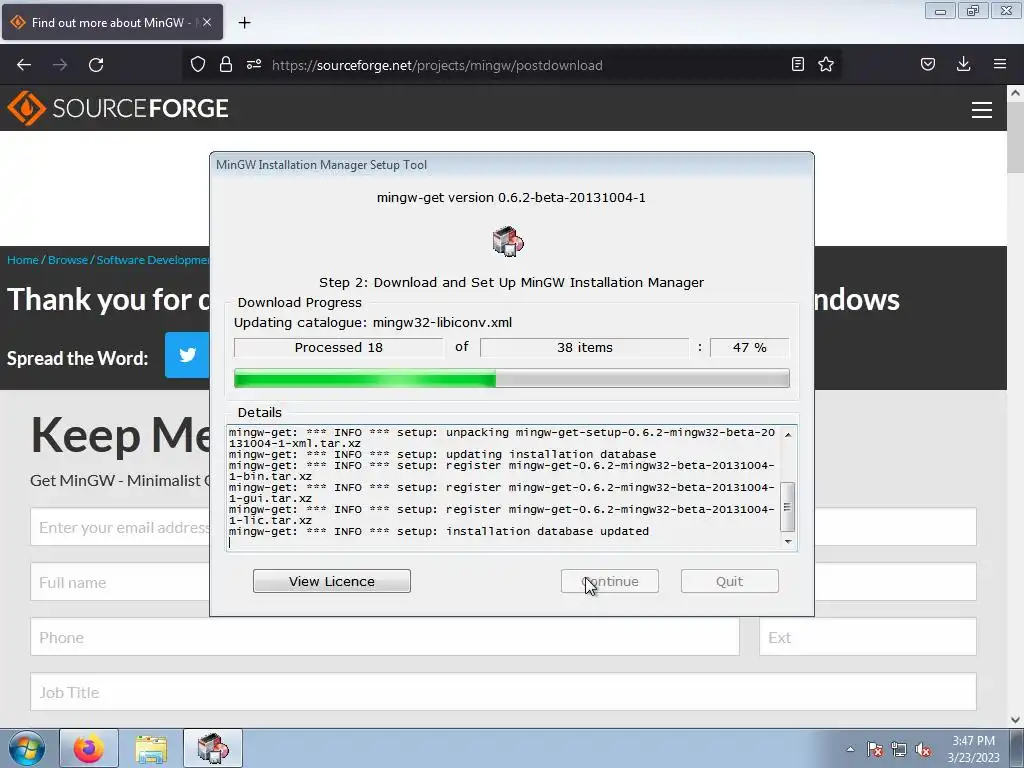Click the page scrollbar down arrow
Viewport: 1024px width, 768px height.
tap(1015, 720)
